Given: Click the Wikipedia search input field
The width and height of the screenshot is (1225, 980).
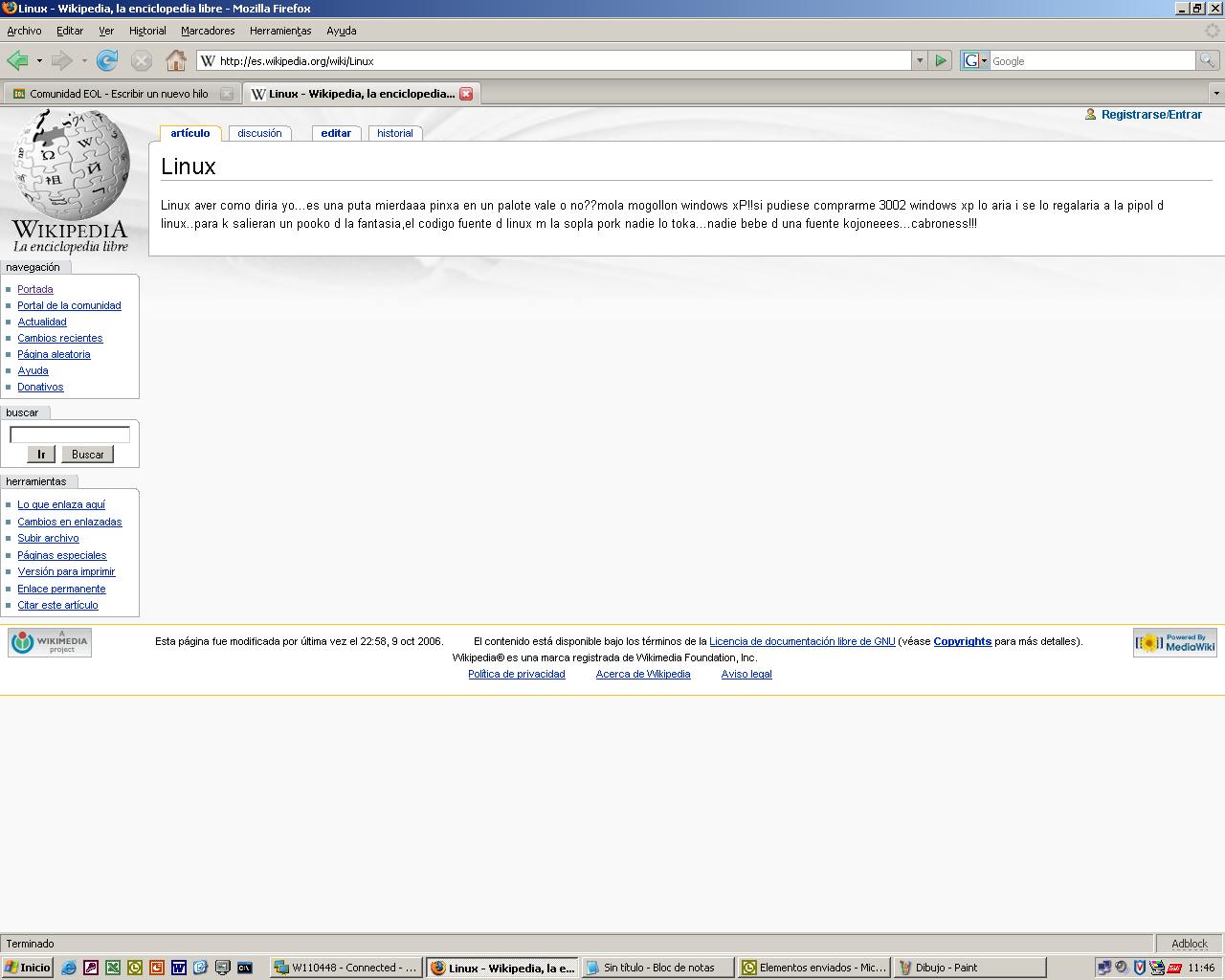Looking at the screenshot, I should point(70,434).
